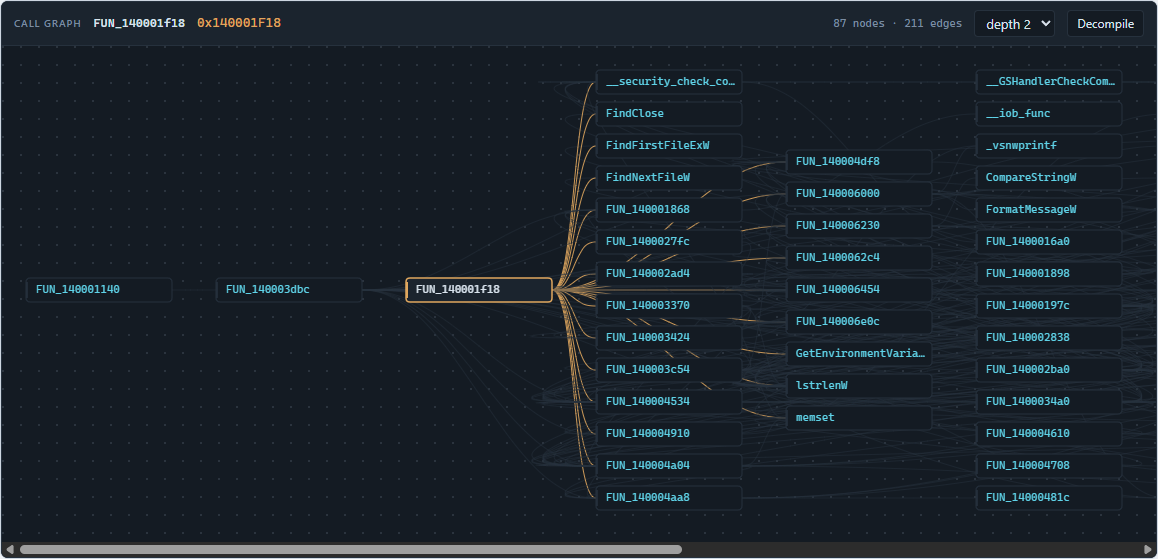The height and width of the screenshot is (559, 1158).
Task: Select the __iob_func node
Action: (x=1049, y=114)
